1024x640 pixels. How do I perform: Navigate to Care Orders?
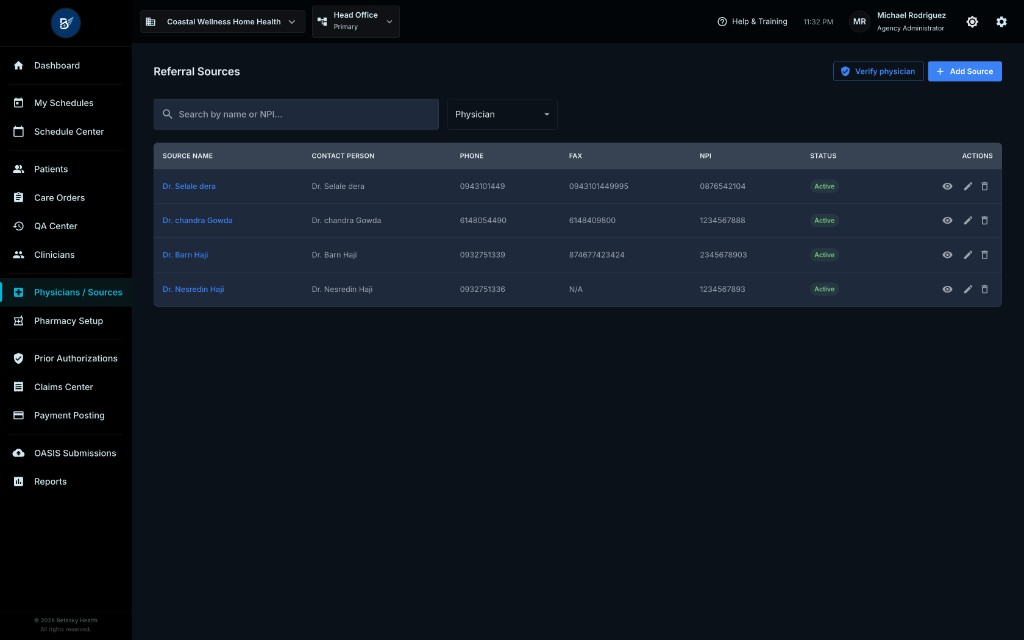[x=66, y=197]
